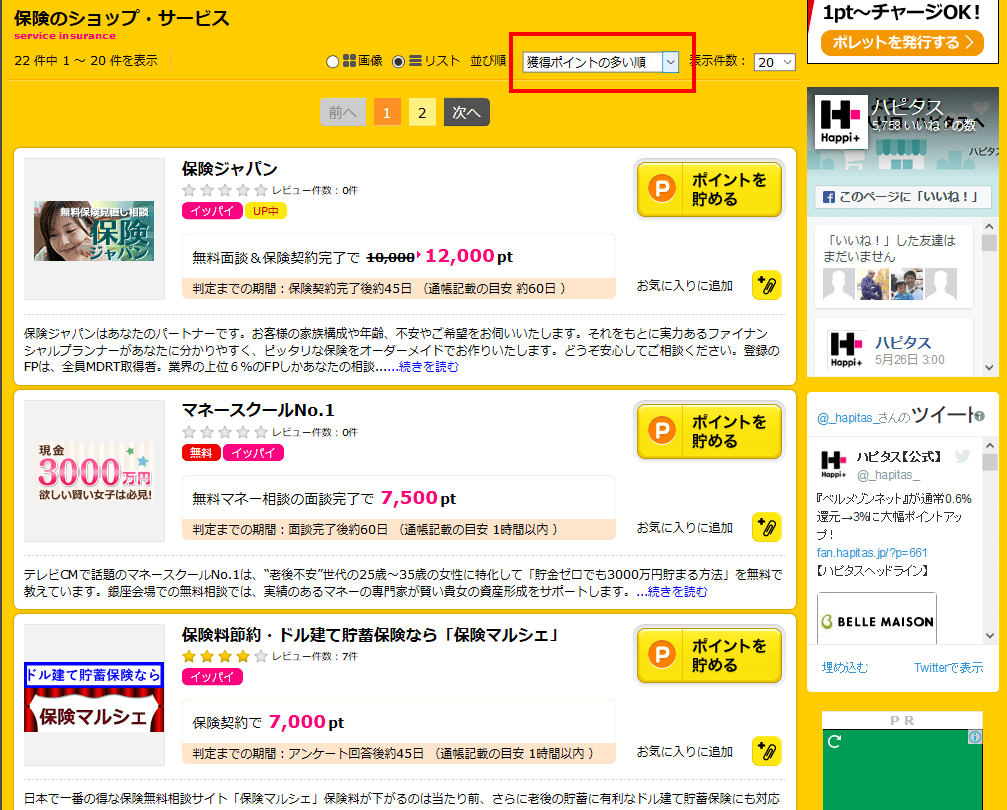This screenshot has height=810, width=1007.
Task: Open the BELLE MAISON tweet image
Action: tap(877, 619)
